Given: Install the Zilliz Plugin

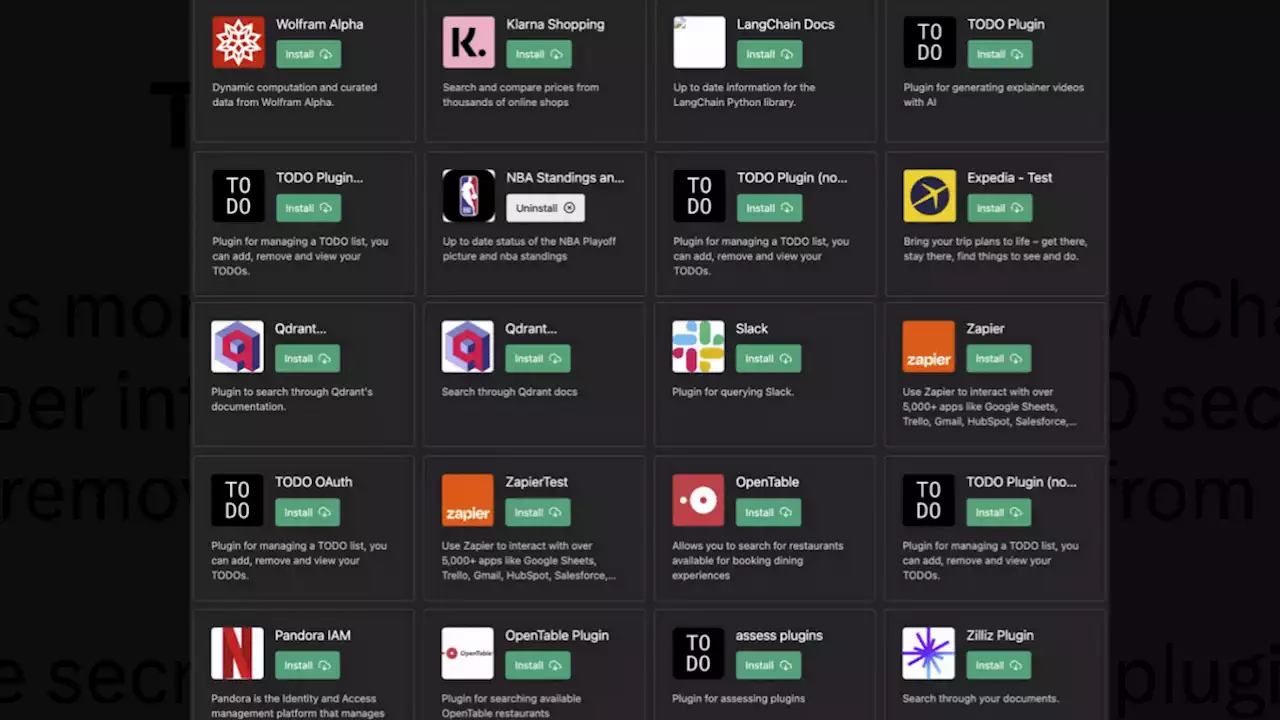Looking at the screenshot, I should click(999, 665).
